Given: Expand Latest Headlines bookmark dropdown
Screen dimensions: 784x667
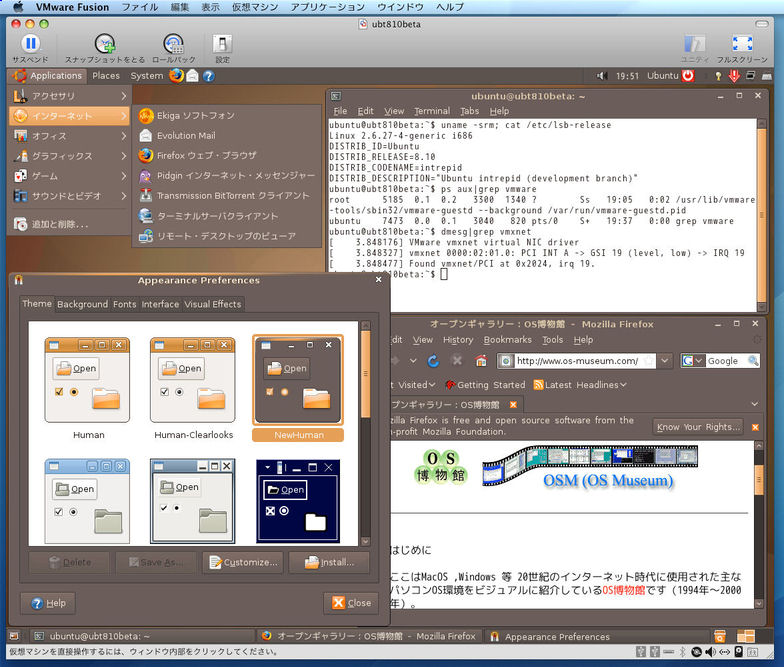Looking at the screenshot, I should 580,385.
